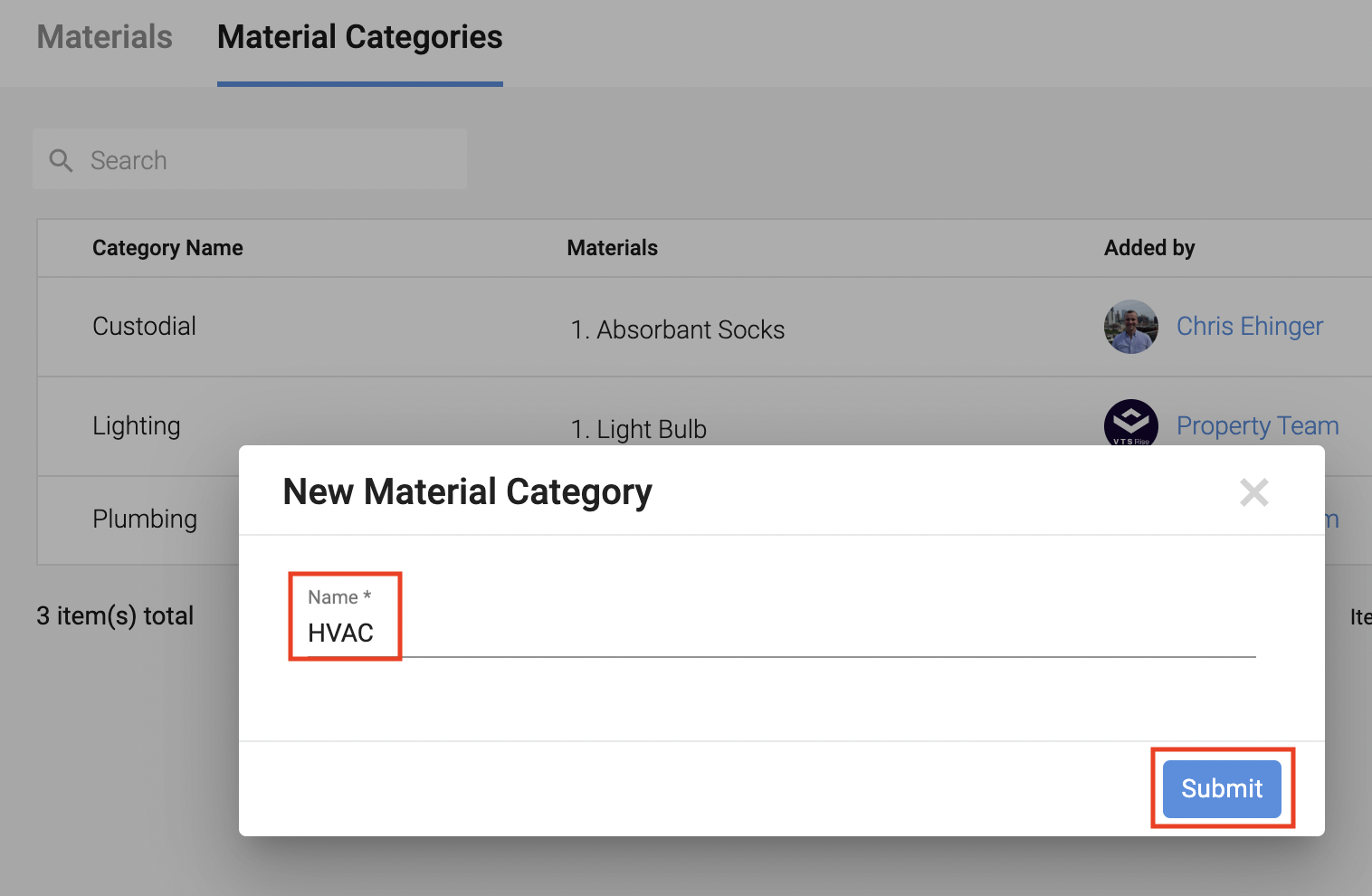Viewport: 1372px width, 896px height.
Task: Click the New Material Category dialog title
Action: click(x=467, y=492)
